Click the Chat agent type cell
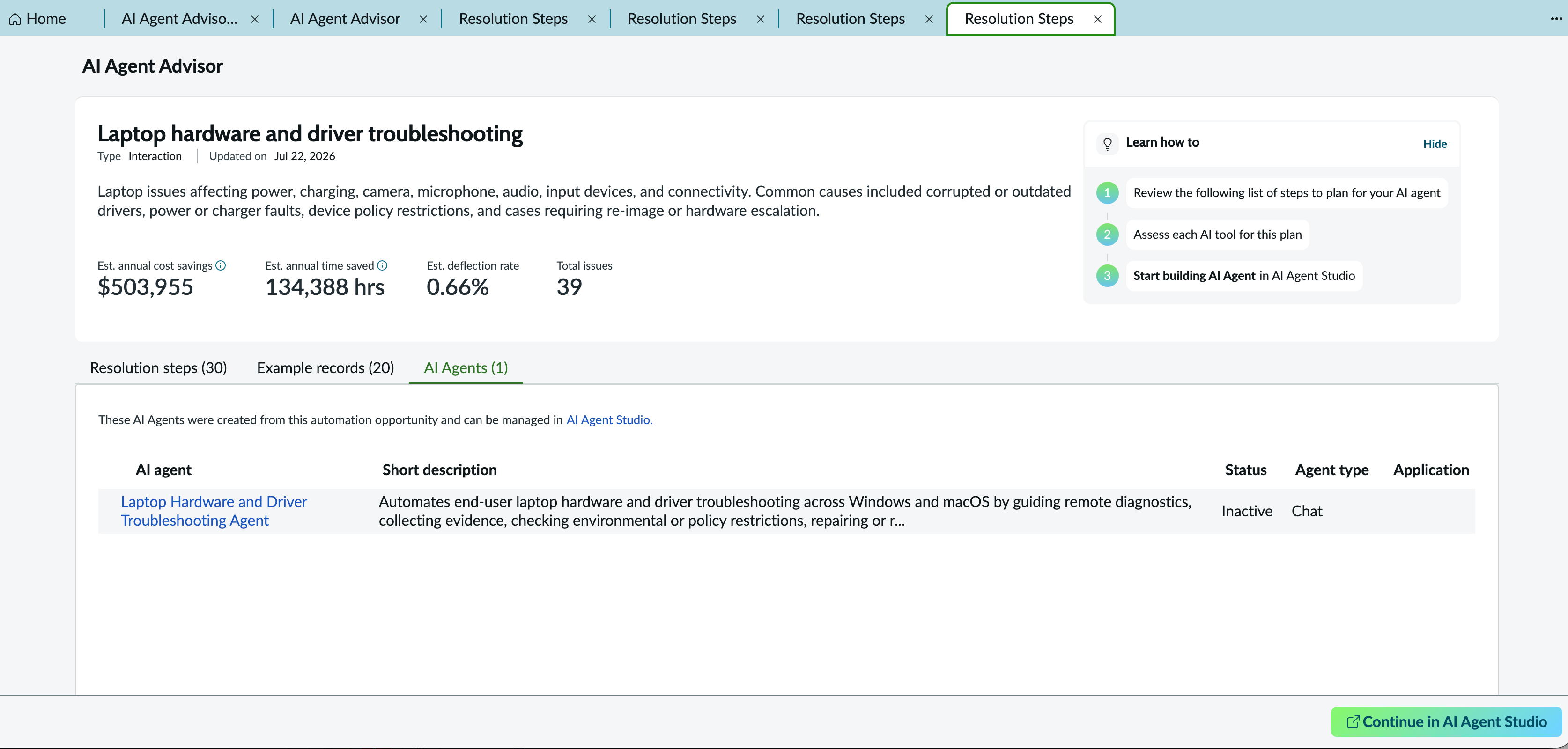 point(1307,511)
